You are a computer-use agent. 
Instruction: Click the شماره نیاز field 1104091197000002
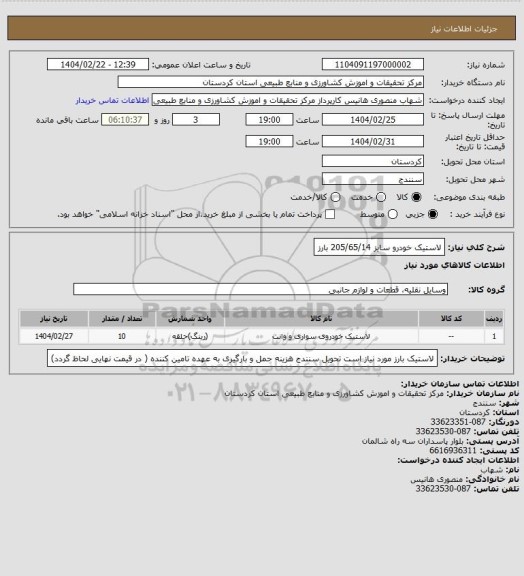click(x=373, y=64)
